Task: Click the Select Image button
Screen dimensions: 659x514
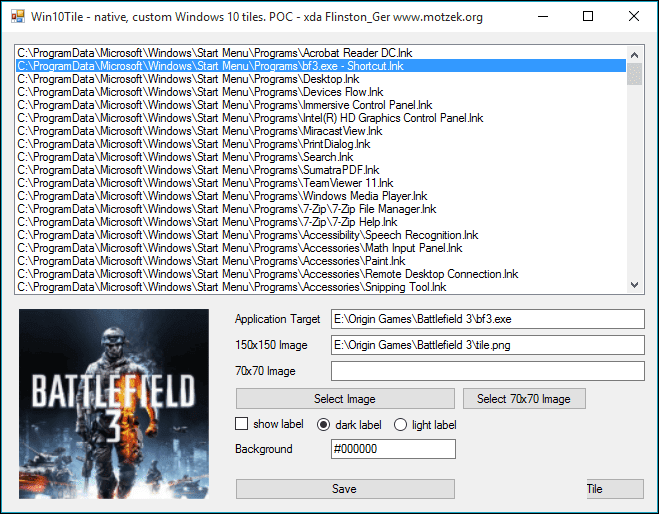Action: (345, 398)
